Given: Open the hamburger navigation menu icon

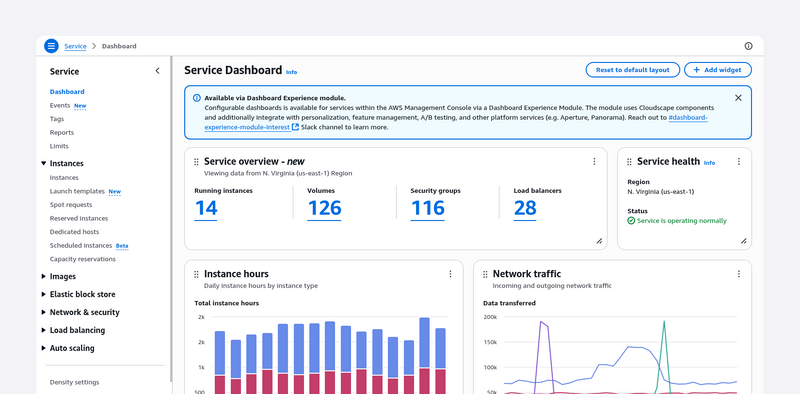Looking at the screenshot, I should pyautogui.click(x=51, y=46).
